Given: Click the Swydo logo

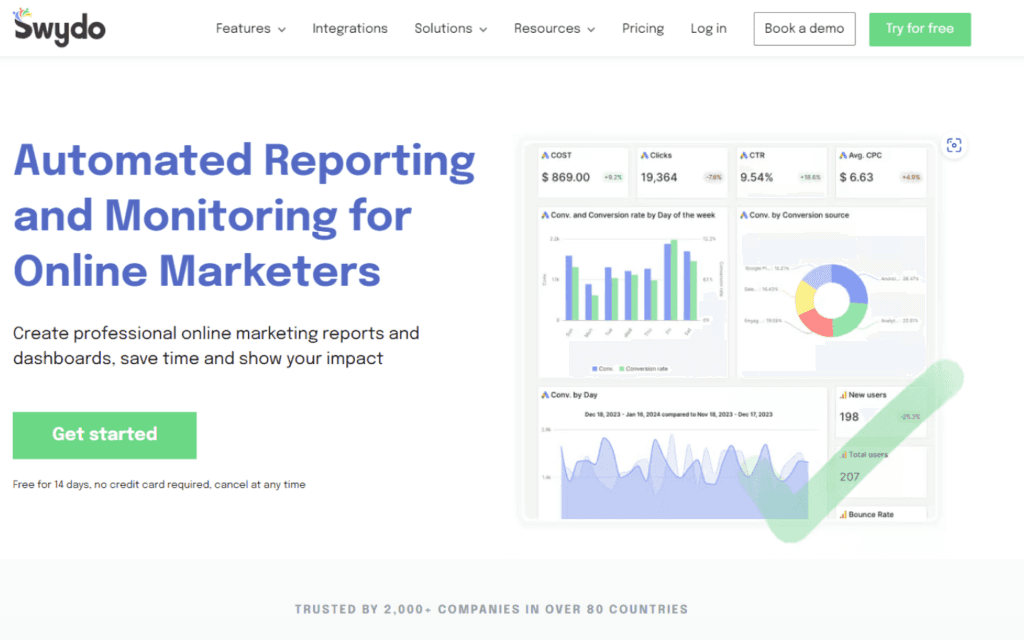Looking at the screenshot, I should coord(59,27).
